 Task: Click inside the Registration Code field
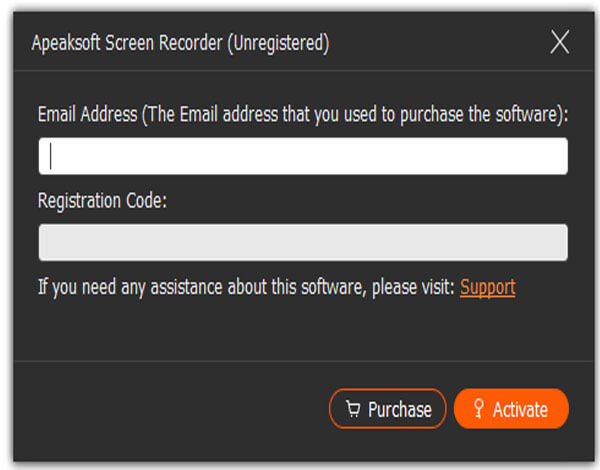click(x=303, y=242)
